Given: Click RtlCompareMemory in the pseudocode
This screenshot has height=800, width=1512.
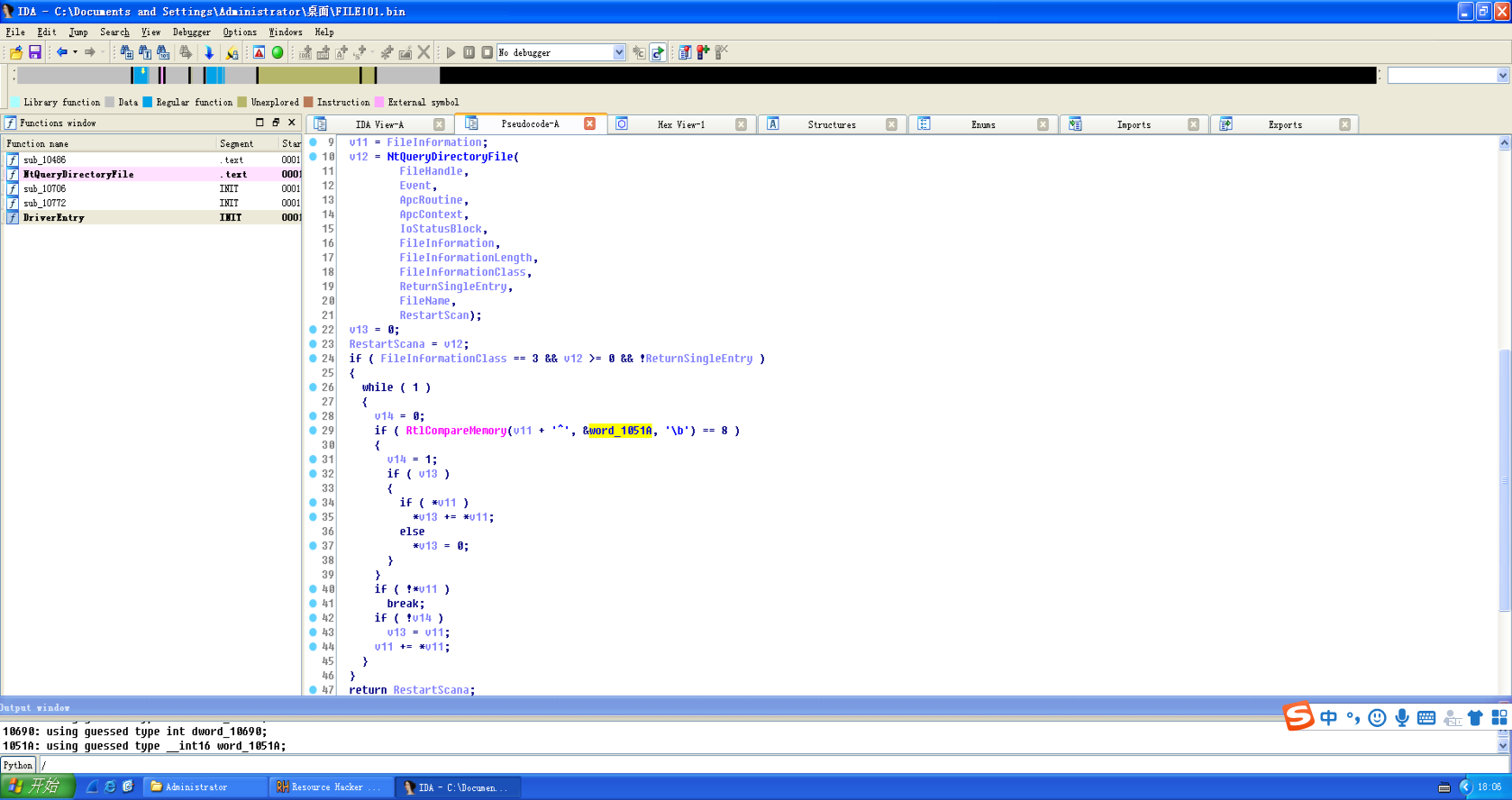Looking at the screenshot, I should 456,431.
